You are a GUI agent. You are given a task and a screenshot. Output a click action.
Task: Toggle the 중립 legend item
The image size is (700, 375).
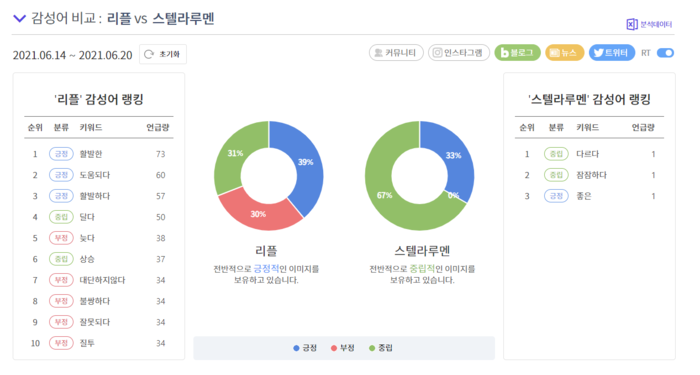[x=381, y=348]
